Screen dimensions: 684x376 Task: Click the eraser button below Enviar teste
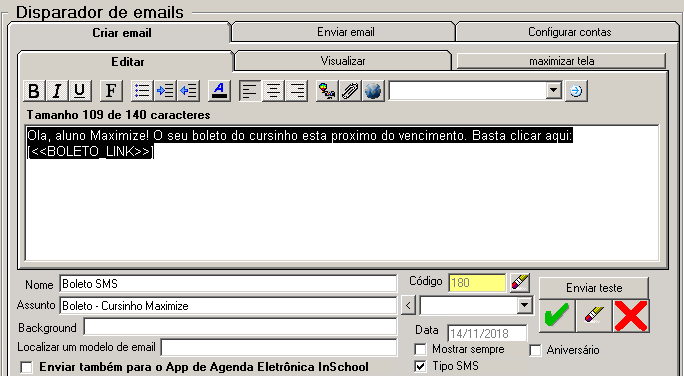click(594, 316)
